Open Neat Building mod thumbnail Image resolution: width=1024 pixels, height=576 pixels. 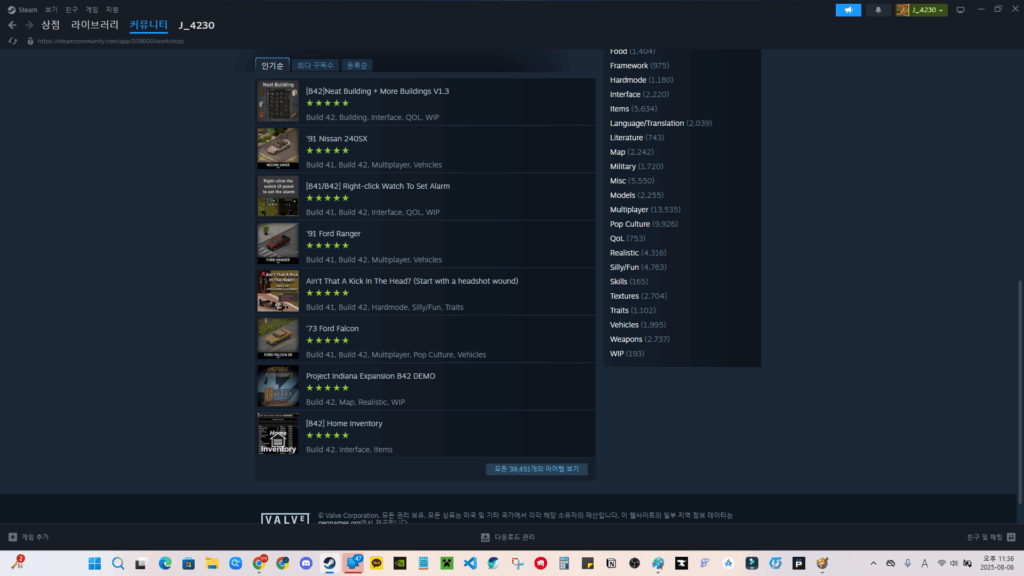(x=278, y=101)
